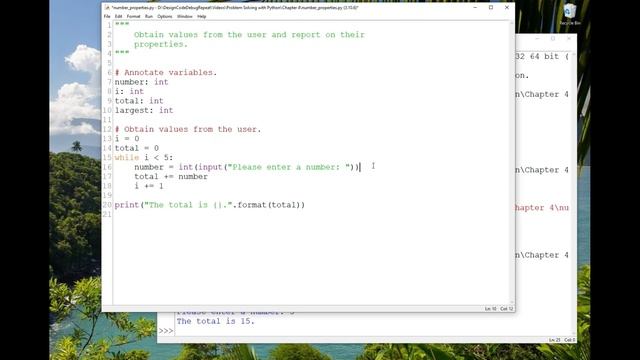The image size is (640, 360).
Task: Open the Options menu
Action: point(164,16)
